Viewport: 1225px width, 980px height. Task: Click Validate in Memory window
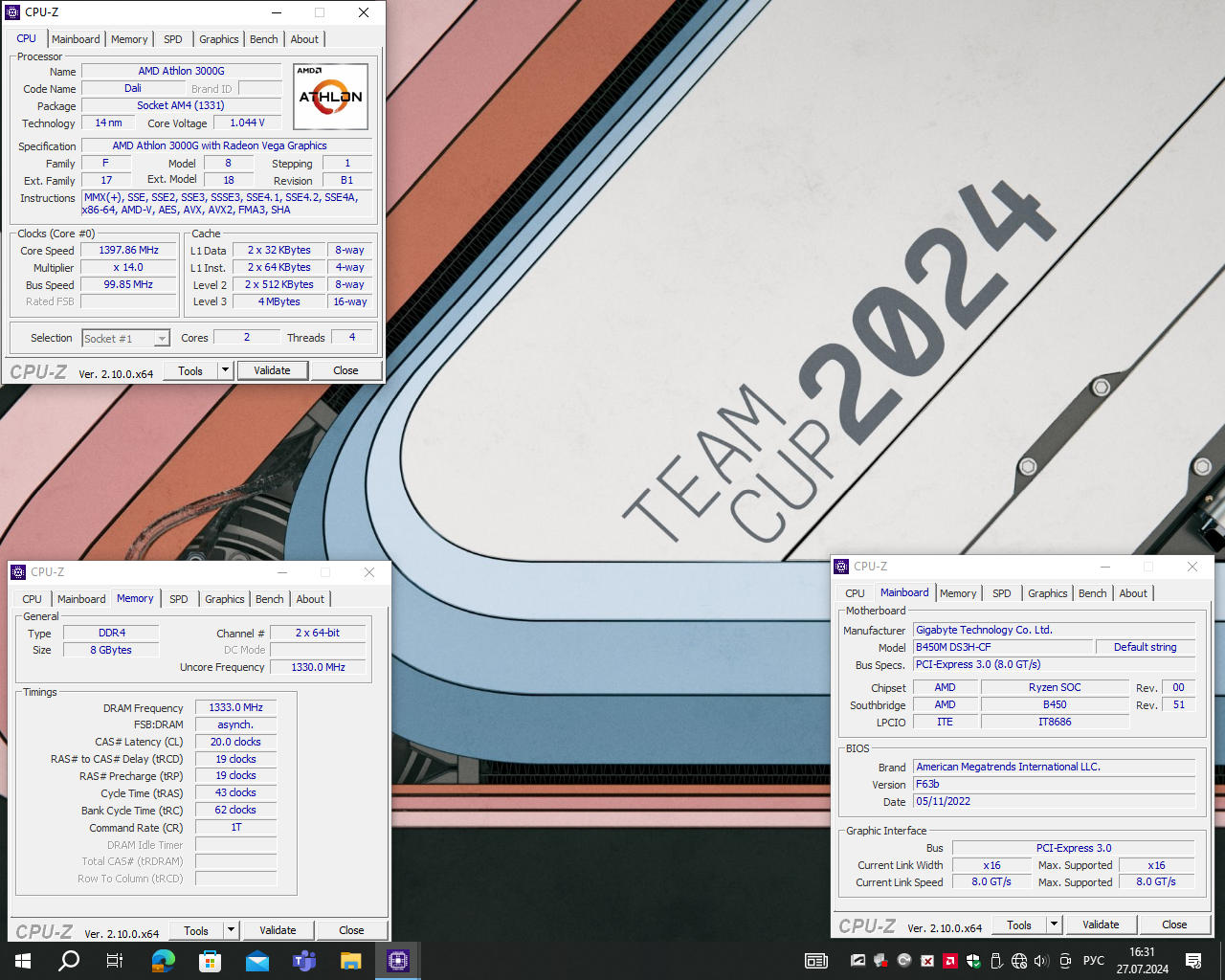pyautogui.click(x=278, y=930)
